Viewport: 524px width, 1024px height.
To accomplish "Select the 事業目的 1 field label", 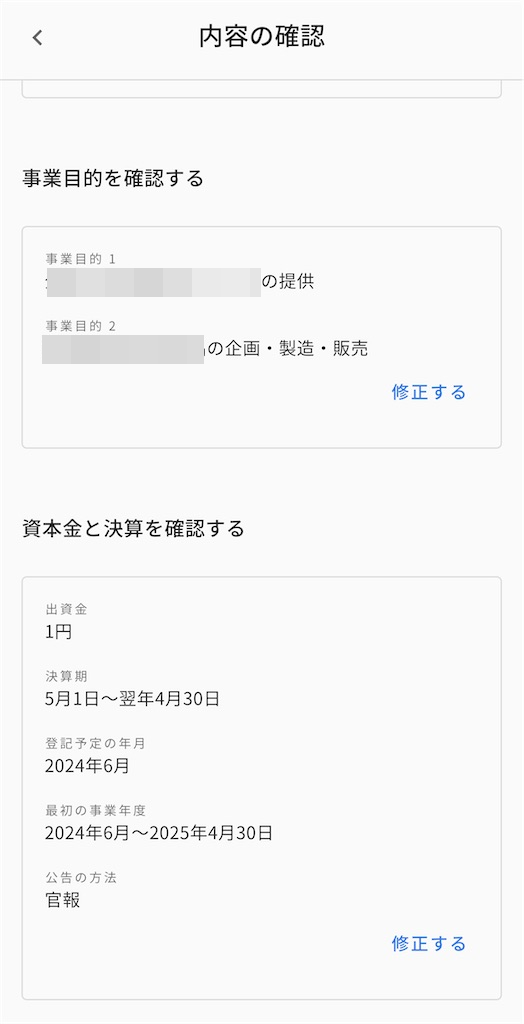I will 80,259.
